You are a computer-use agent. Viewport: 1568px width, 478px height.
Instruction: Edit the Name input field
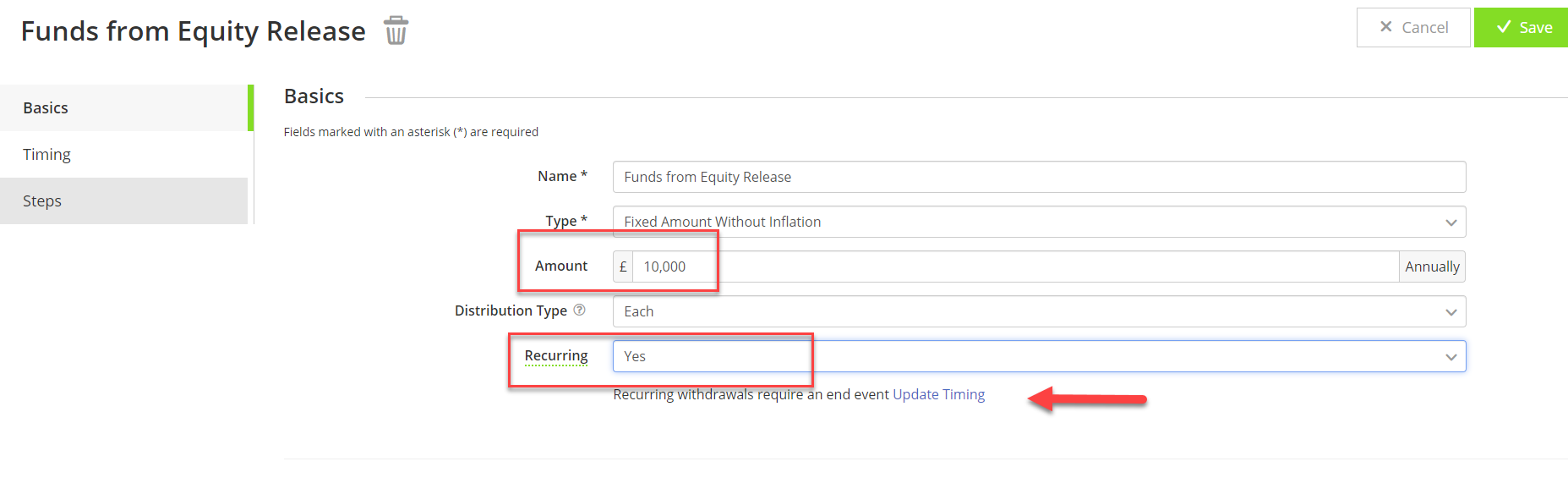1039,177
